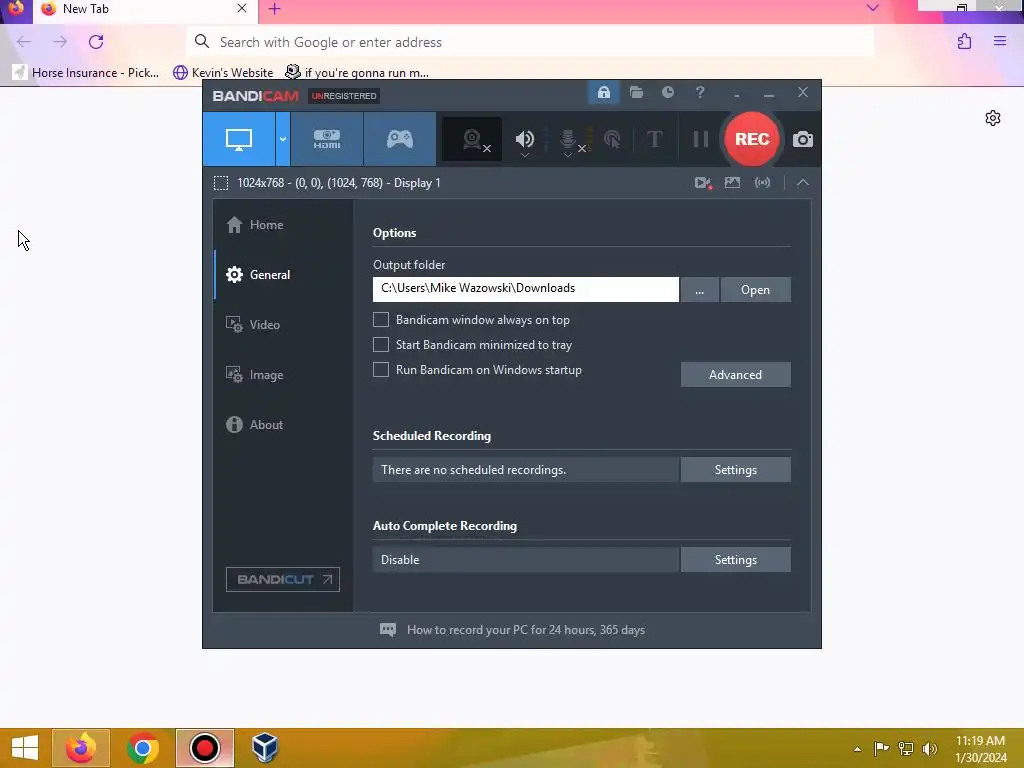Toggle the text overlay T icon
The height and width of the screenshot is (768, 1024).
[x=654, y=139]
